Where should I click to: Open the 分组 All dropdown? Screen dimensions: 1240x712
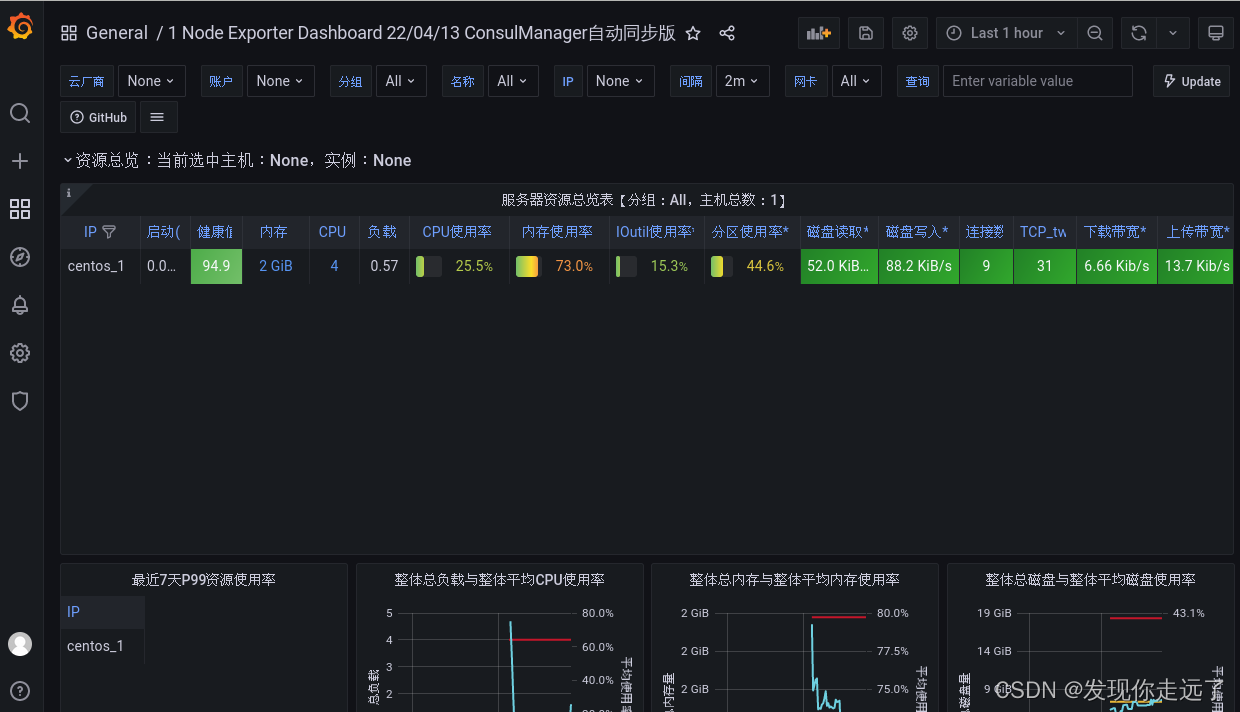401,81
